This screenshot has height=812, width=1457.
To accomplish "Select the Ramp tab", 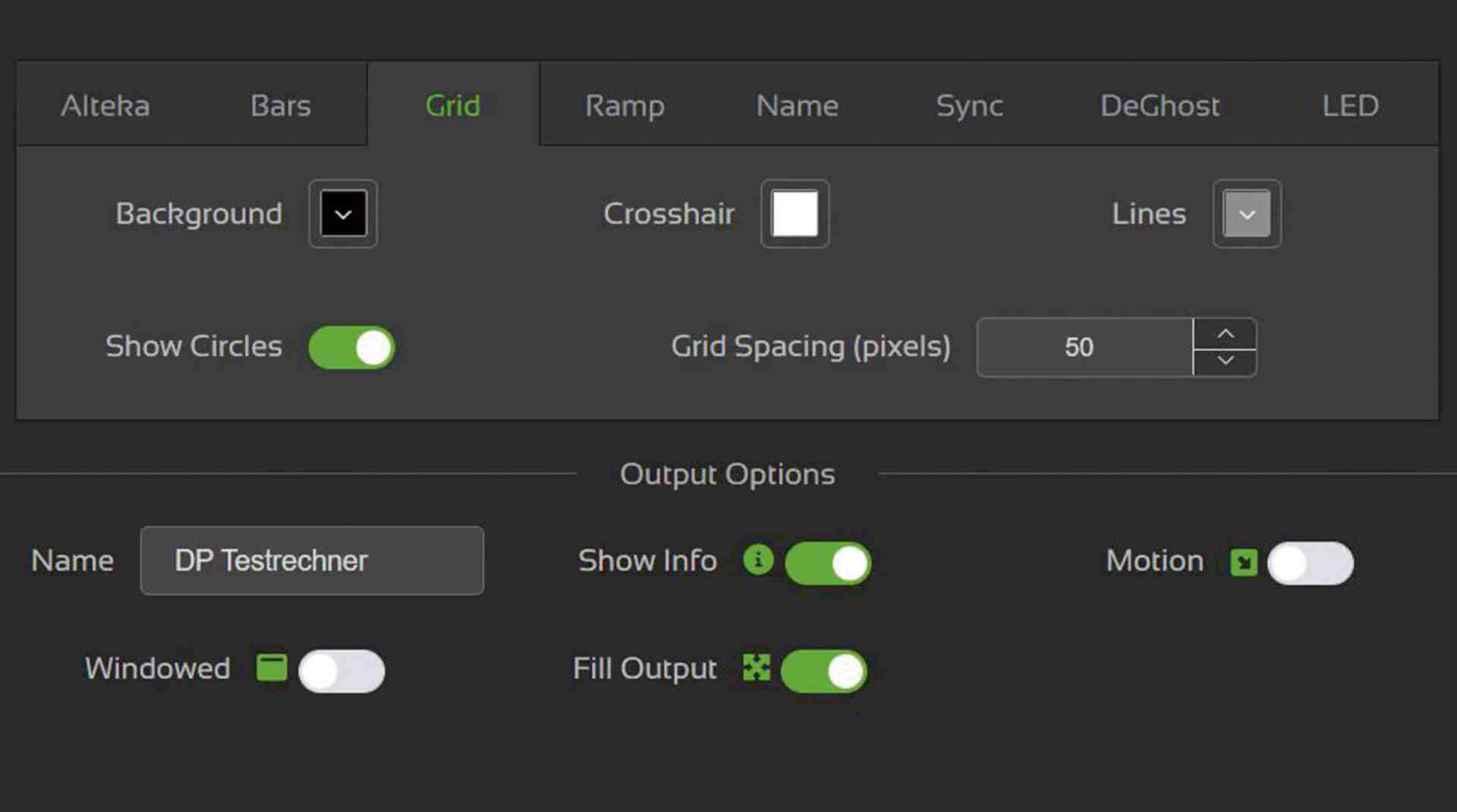I will click(x=625, y=105).
